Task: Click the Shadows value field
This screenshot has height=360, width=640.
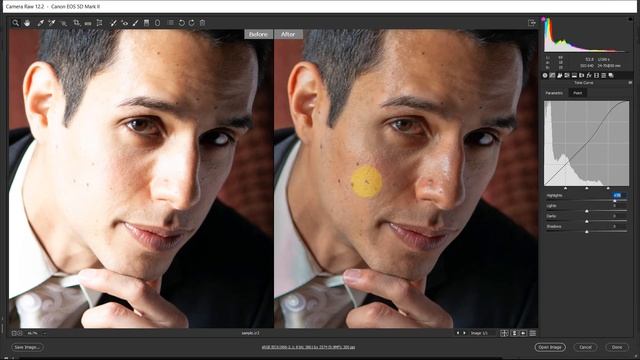Action: click(617, 226)
